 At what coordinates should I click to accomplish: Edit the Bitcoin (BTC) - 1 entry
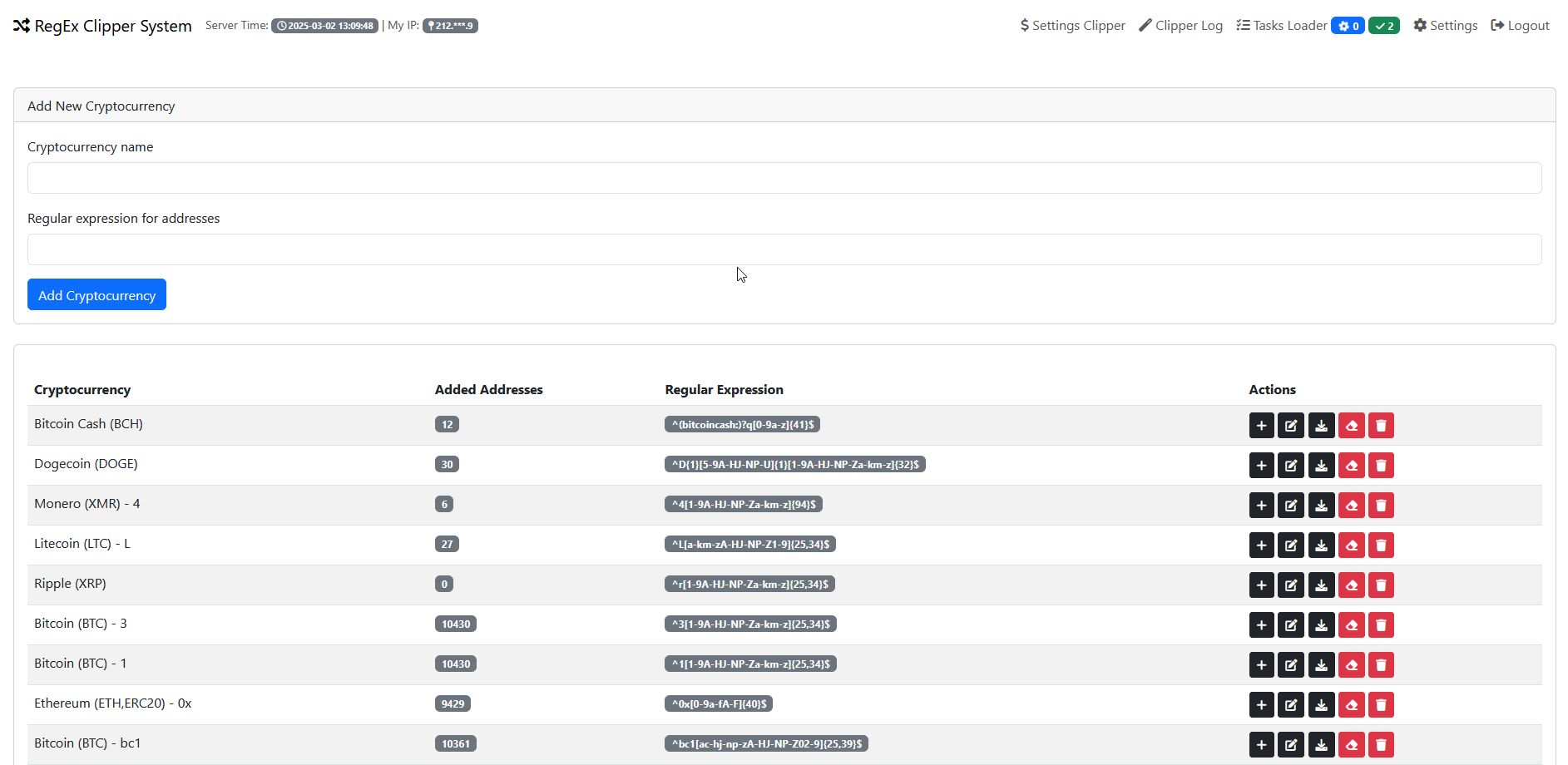[1291, 665]
